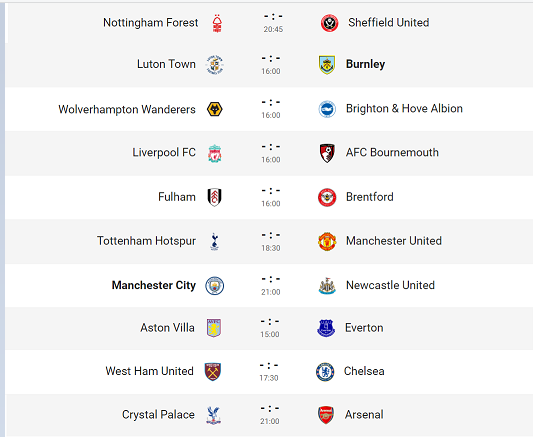This screenshot has width=533, height=437.
Task: Open the Wolverhampton Wanderers wolf crest
Action: pyautogui.click(x=214, y=109)
